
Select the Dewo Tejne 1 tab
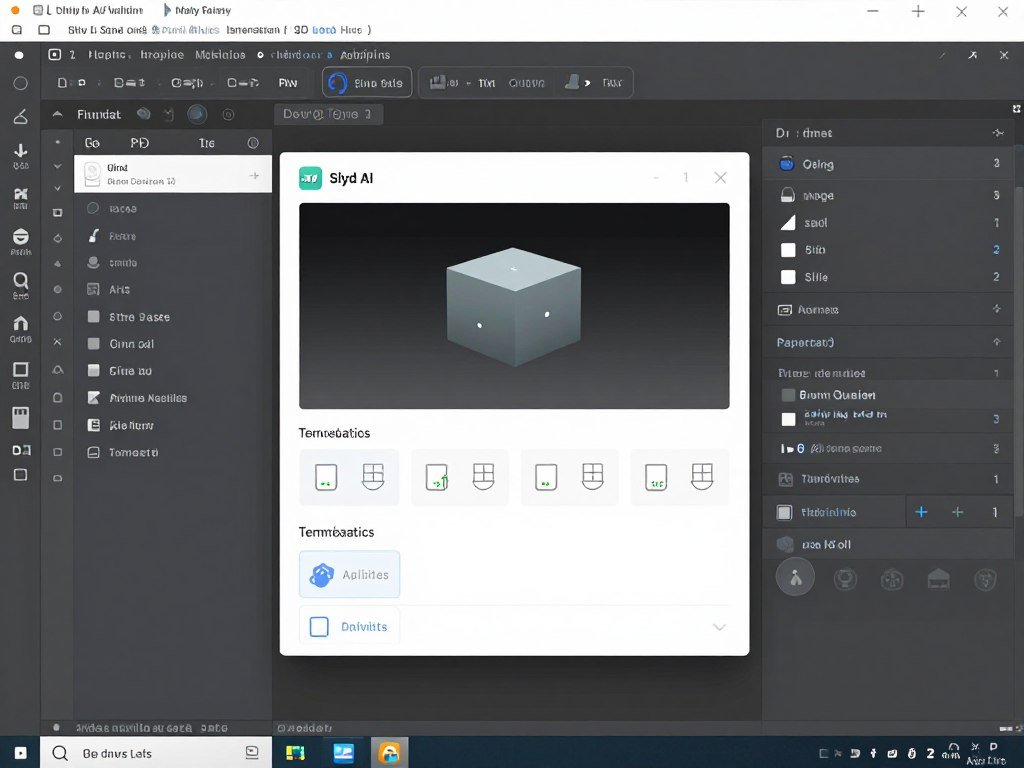(328, 114)
